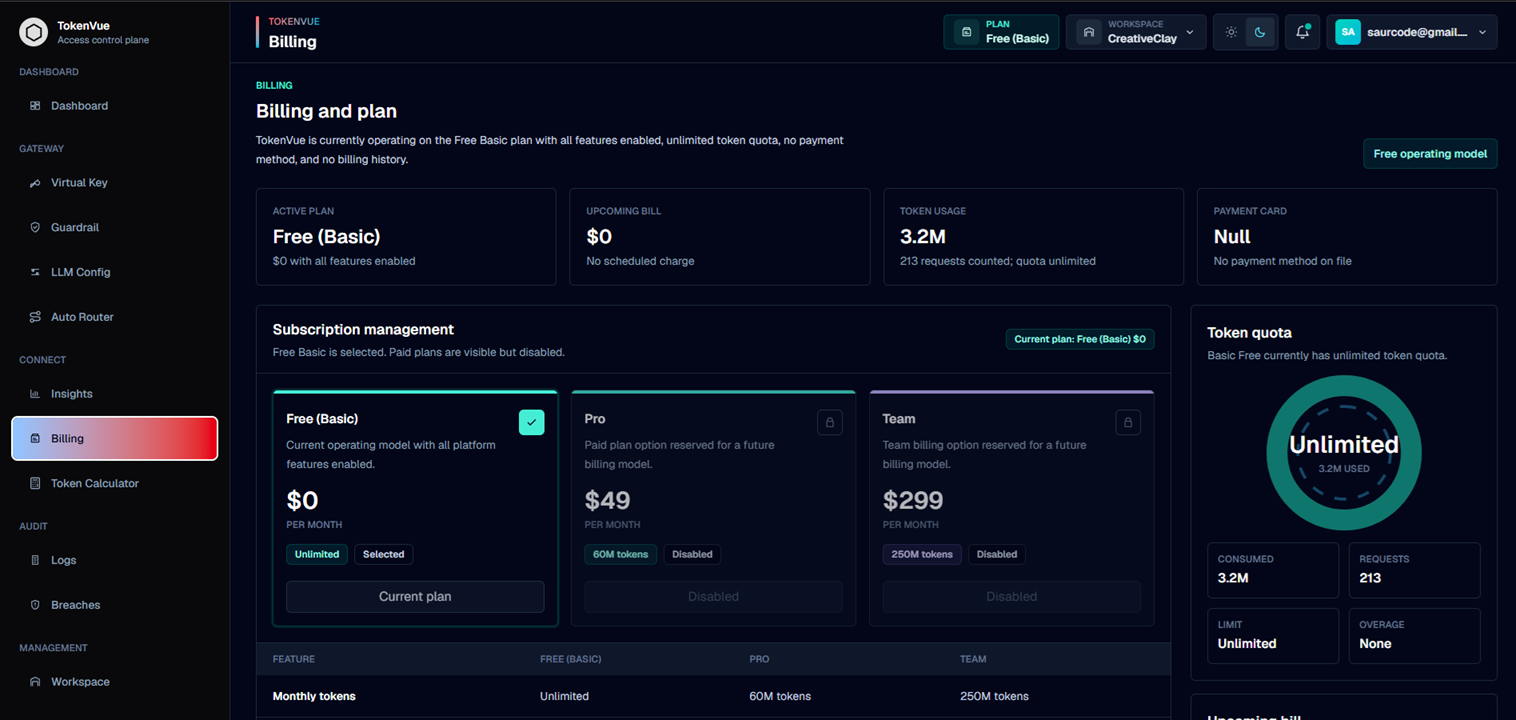The image size is (1516, 720).
Task: Click the Payment Card Null card
Action: click(1347, 237)
